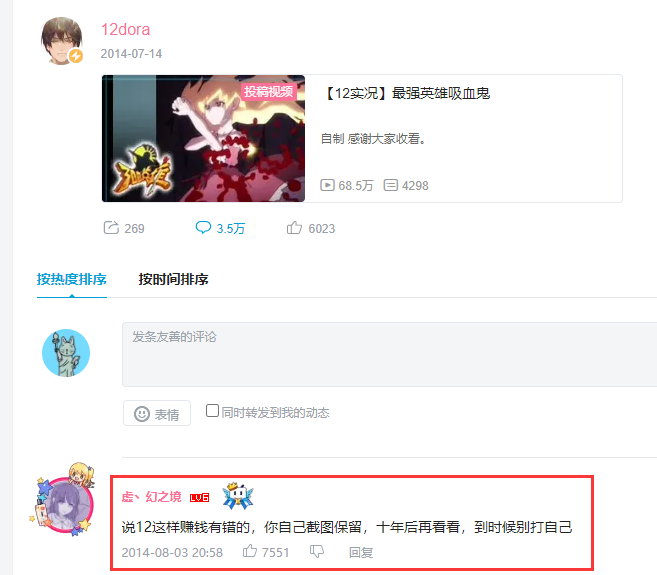Click the video thumbnail labeled 投稿视频
This screenshot has width=657, height=575.
click(203, 138)
